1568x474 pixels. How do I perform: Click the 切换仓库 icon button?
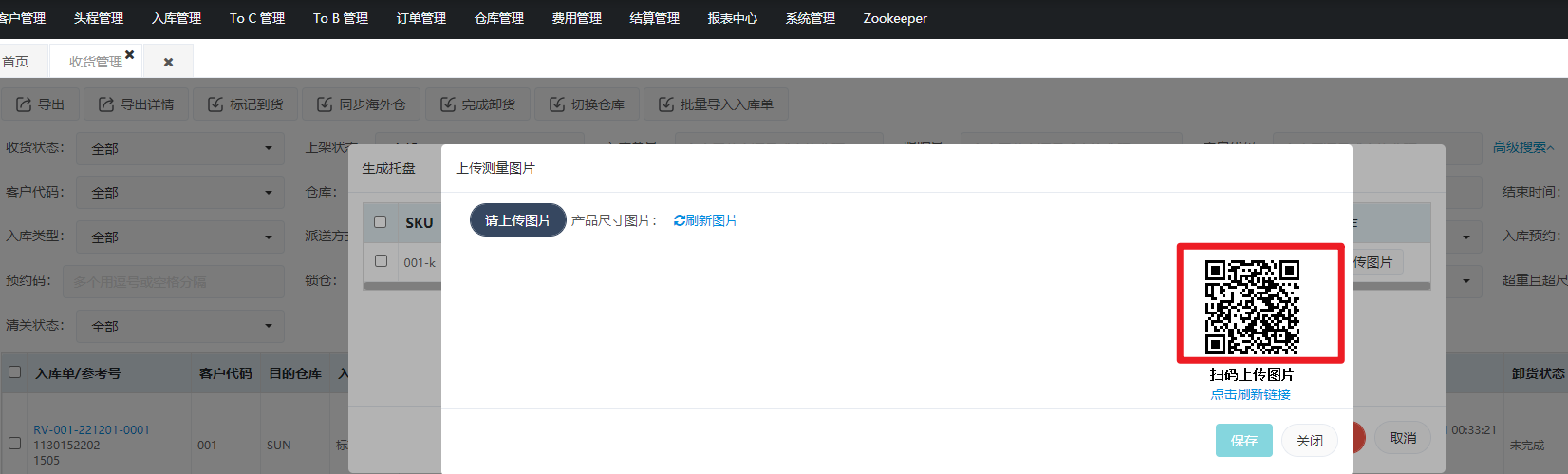[587, 104]
